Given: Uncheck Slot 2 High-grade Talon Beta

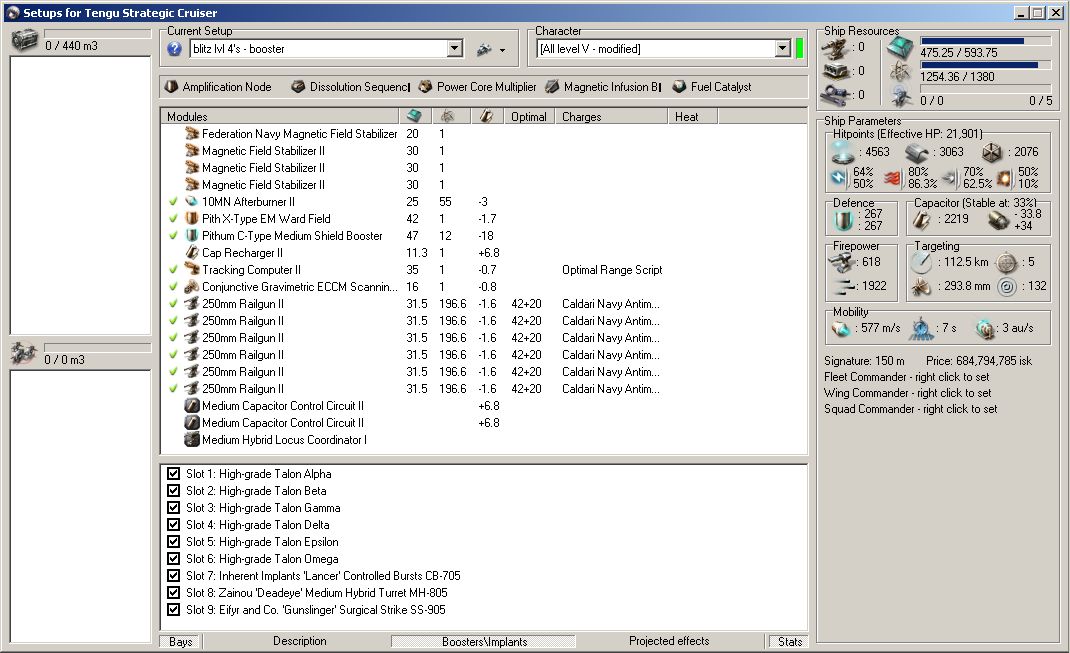Looking at the screenshot, I should point(173,491).
